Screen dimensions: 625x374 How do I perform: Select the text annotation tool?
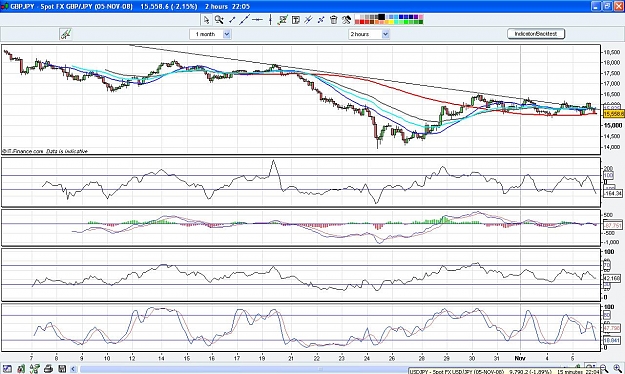click(x=296, y=20)
